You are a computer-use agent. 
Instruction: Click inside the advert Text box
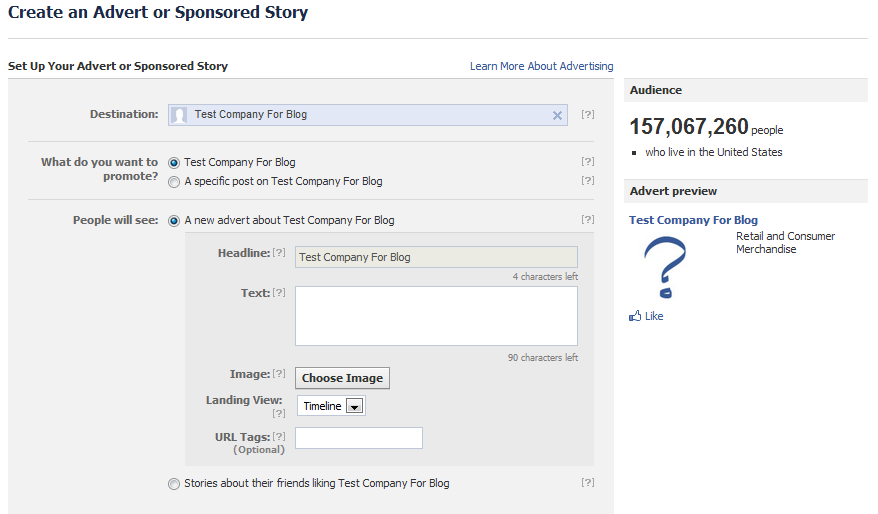[436, 316]
